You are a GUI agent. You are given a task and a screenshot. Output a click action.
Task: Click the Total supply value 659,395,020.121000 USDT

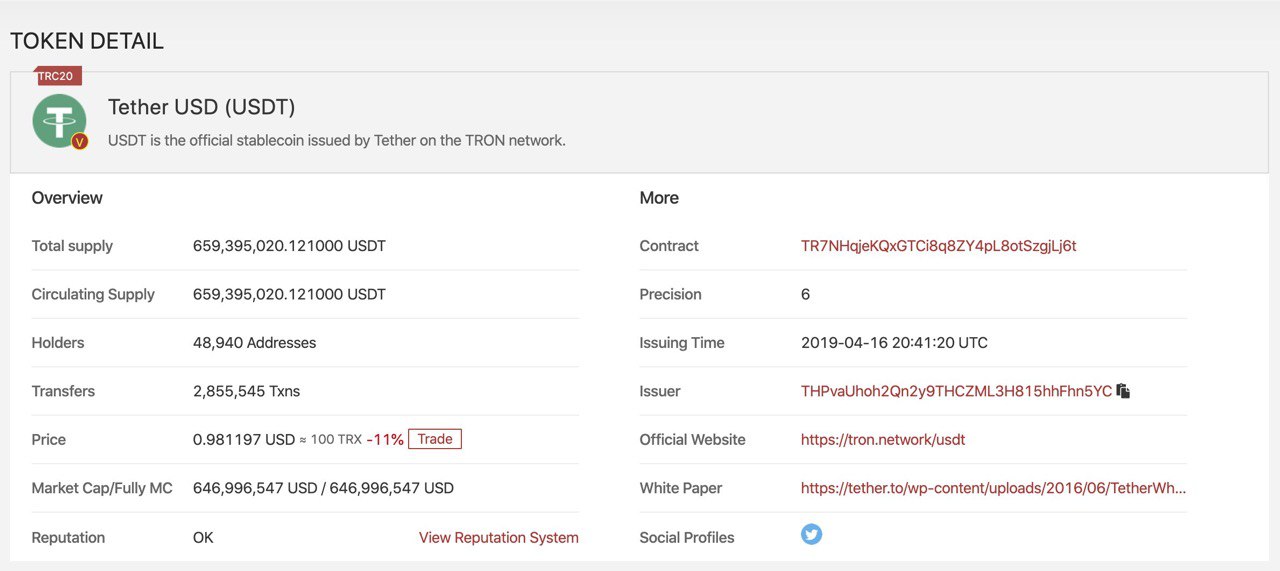click(x=289, y=246)
